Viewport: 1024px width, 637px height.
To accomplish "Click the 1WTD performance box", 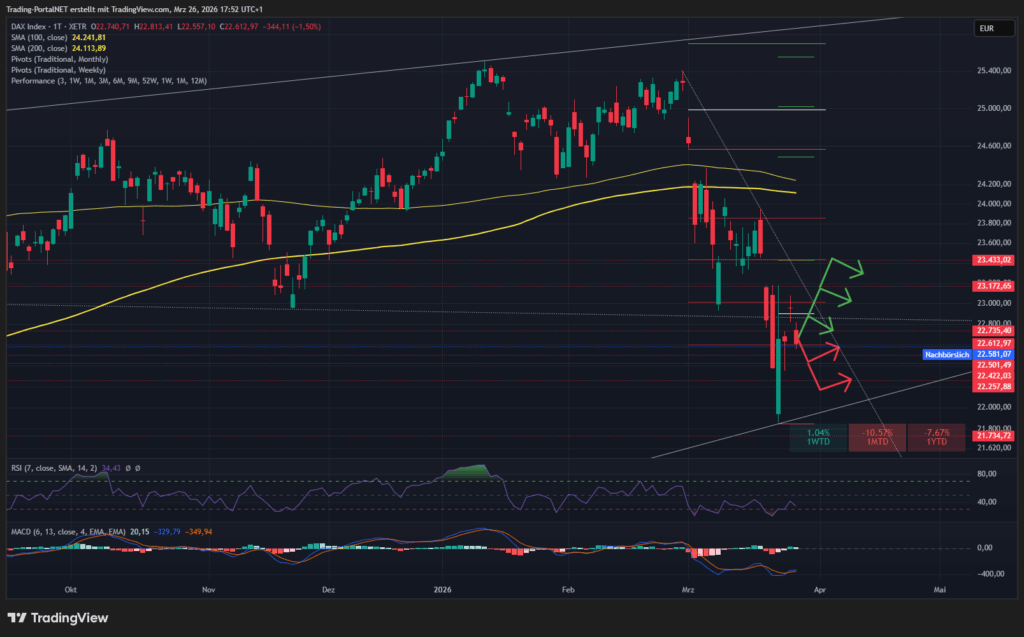I will (818, 436).
